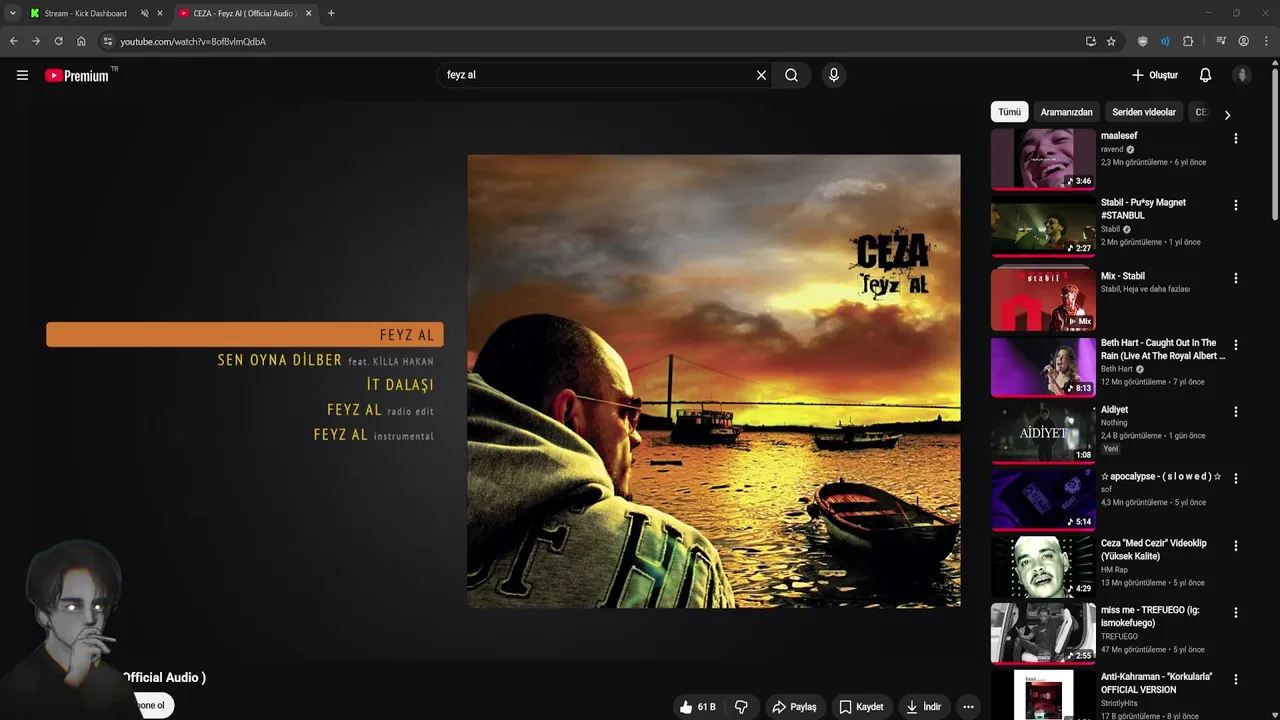The width and height of the screenshot is (1280, 720).
Task: Download the video with İndir
Action: (x=924, y=707)
